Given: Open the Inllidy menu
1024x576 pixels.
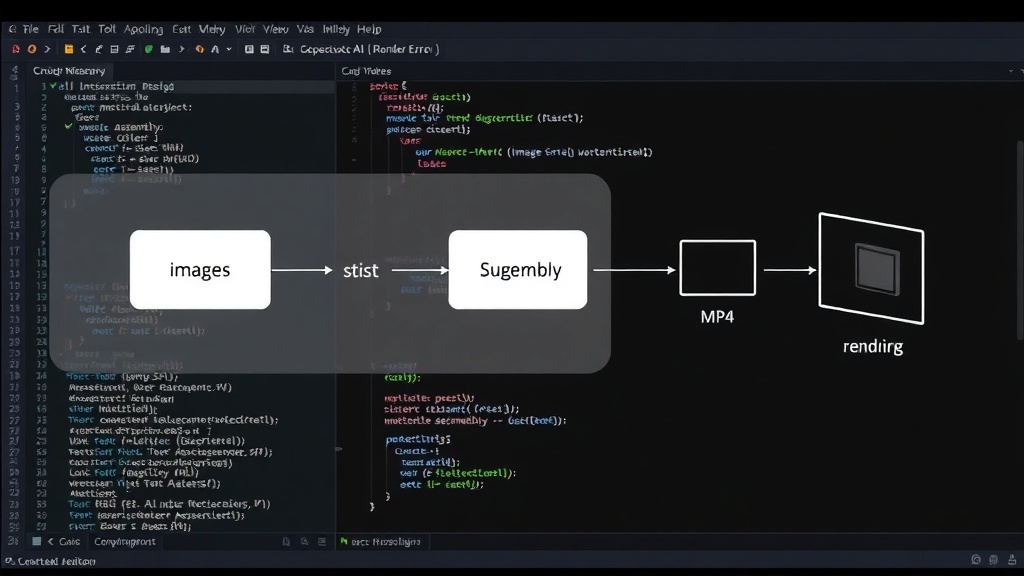Looking at the screenshot, I should click(x=336, y=29).
